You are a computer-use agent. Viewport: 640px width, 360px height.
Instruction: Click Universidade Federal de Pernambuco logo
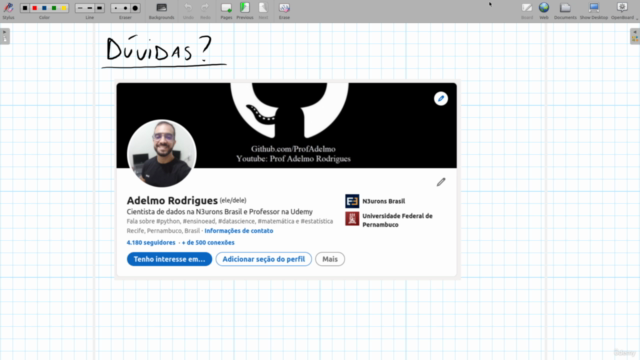(352, 219)
